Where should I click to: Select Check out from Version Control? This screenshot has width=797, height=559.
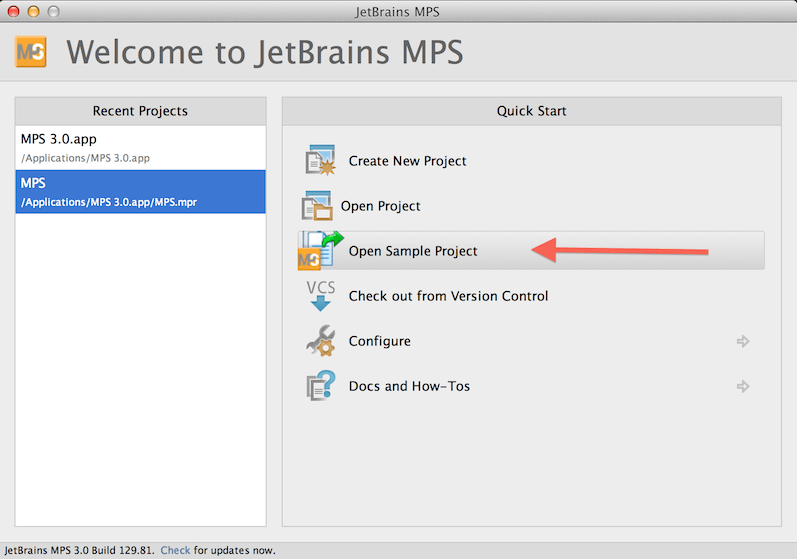448,296
